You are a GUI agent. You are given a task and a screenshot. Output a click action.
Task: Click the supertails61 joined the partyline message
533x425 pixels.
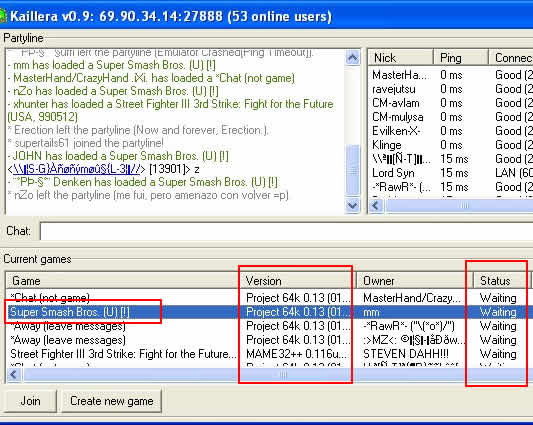pos(86,143)
